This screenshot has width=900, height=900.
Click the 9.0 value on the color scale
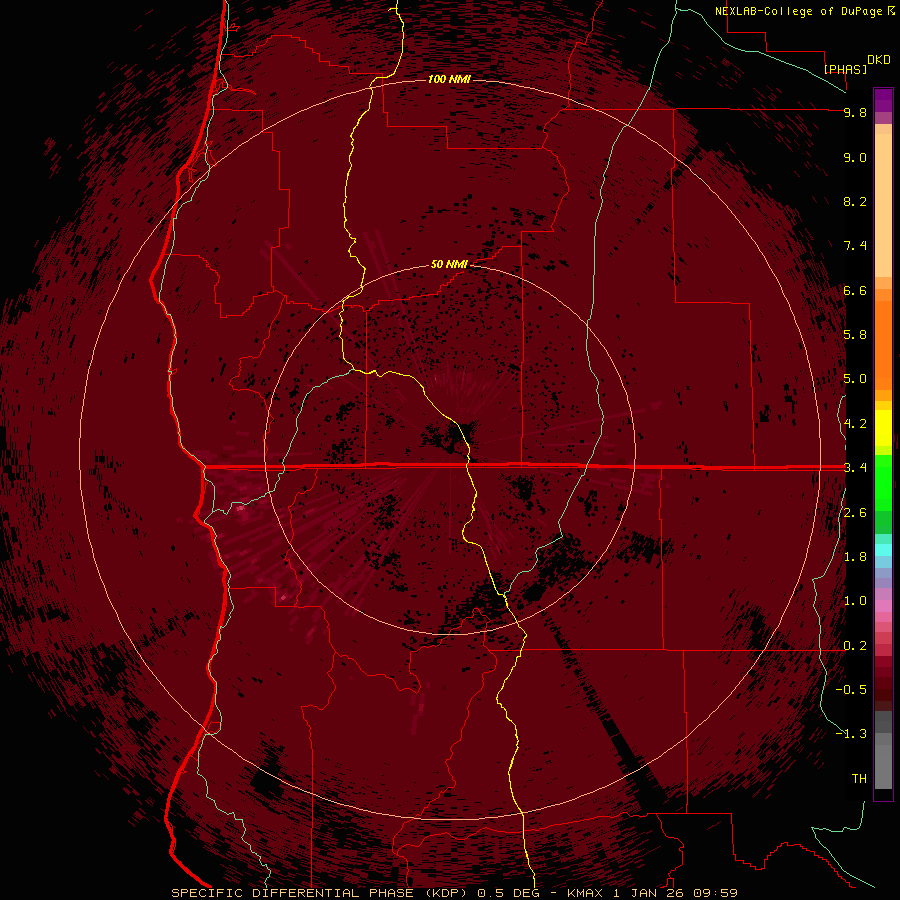tap(855, 157)
